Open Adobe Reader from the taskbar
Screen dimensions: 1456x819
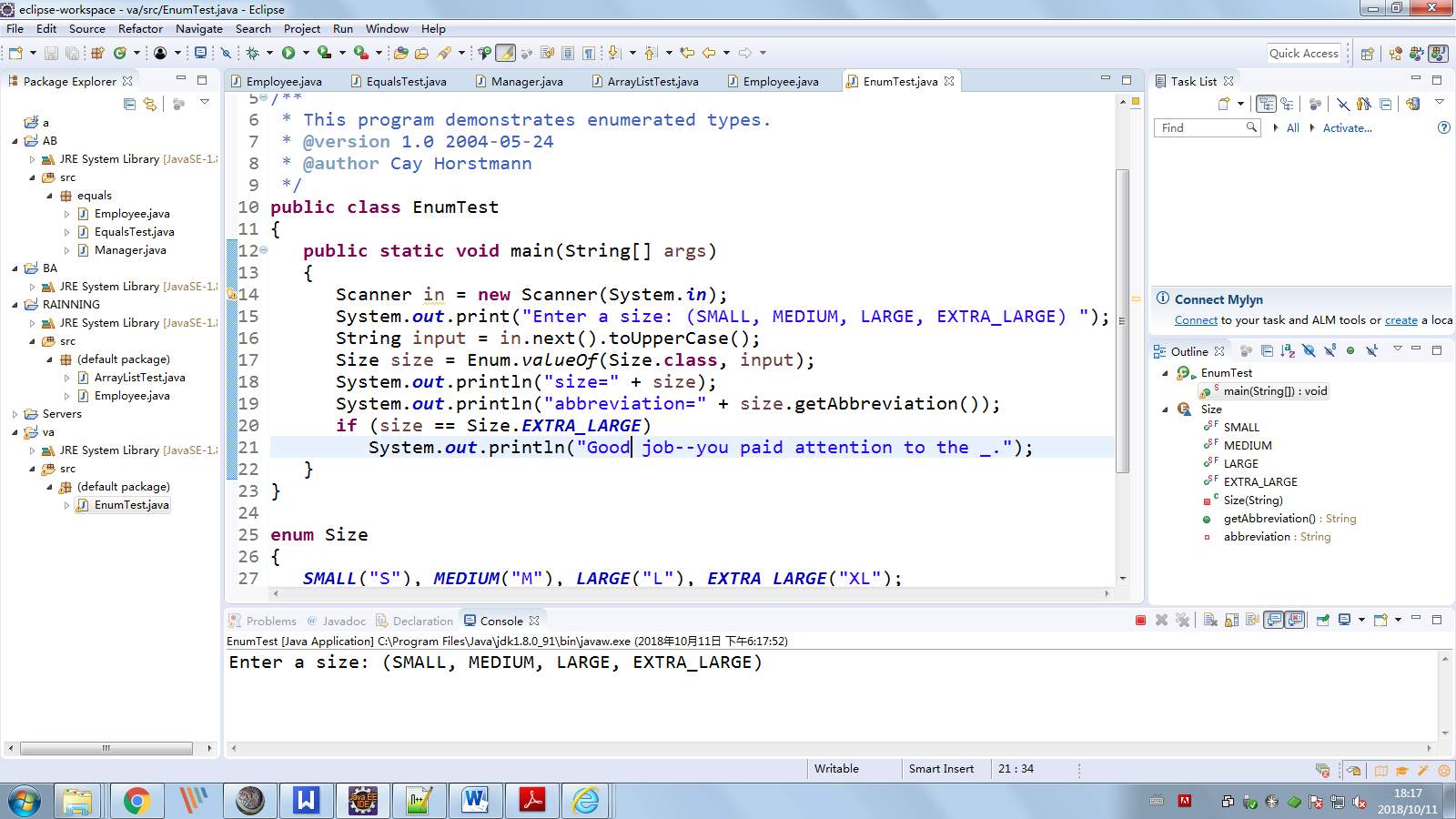click(x=531, y=801)
